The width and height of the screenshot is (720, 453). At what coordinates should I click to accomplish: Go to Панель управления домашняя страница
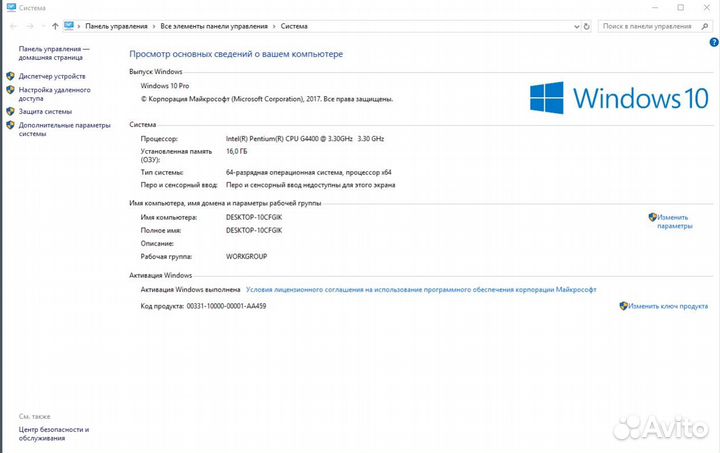click(x=53, y=53)
